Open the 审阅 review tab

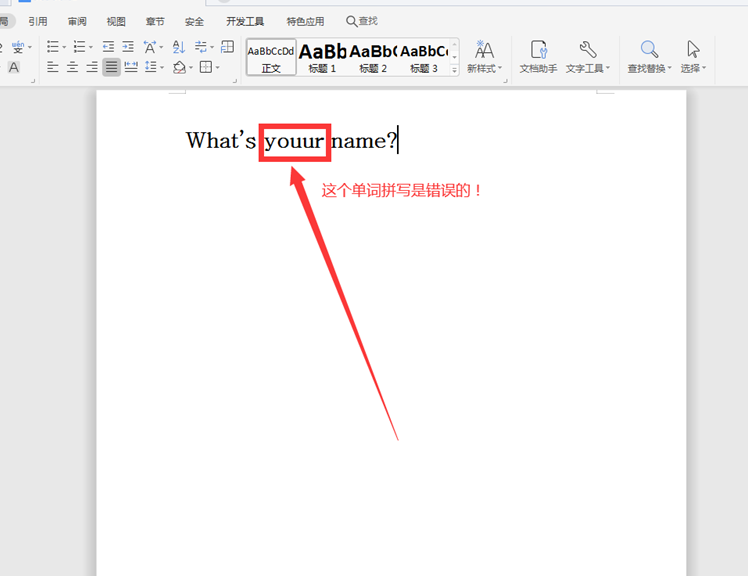77,21
